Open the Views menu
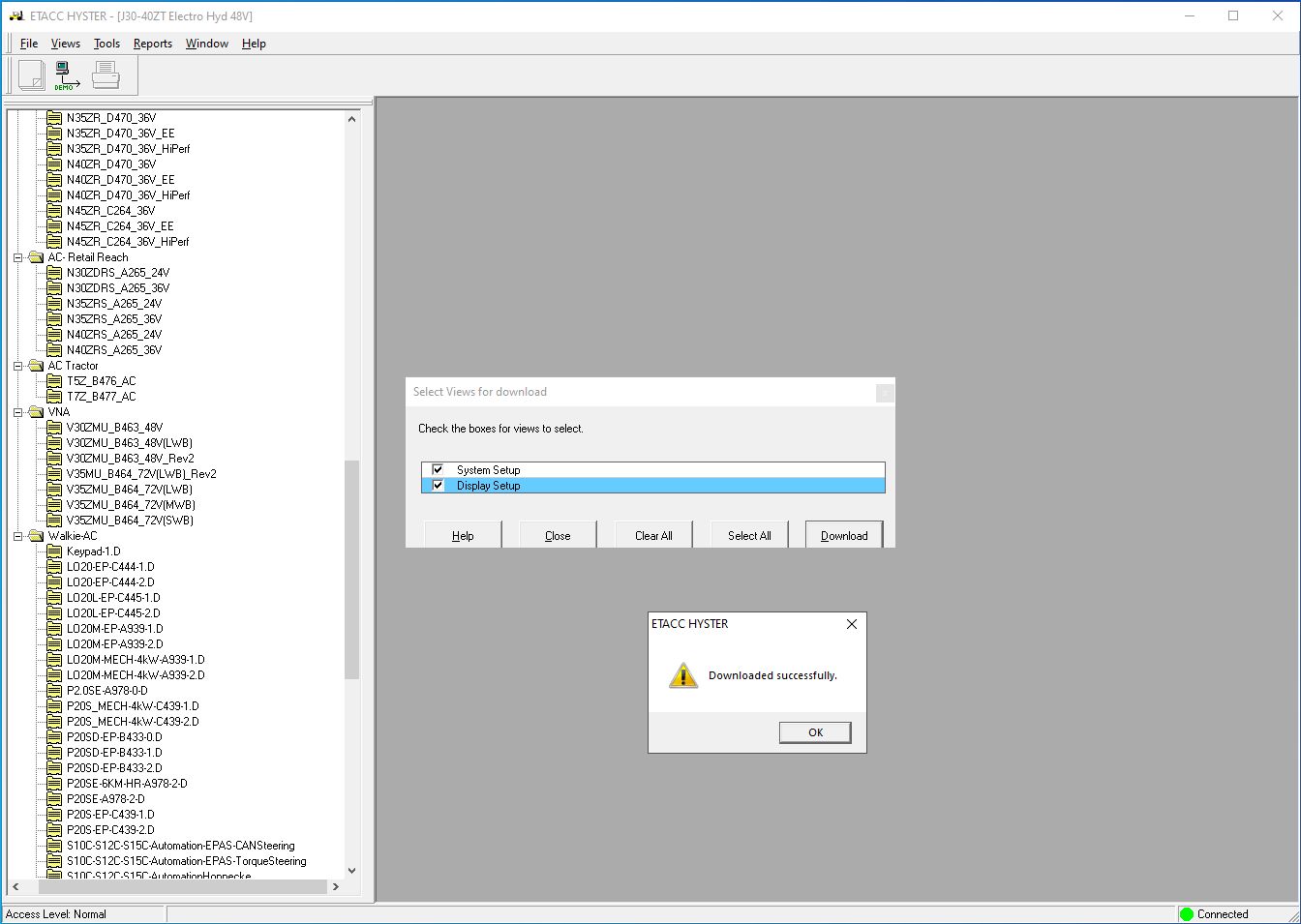The width and height of the screenshot is (1301, 924). (66, 44)
